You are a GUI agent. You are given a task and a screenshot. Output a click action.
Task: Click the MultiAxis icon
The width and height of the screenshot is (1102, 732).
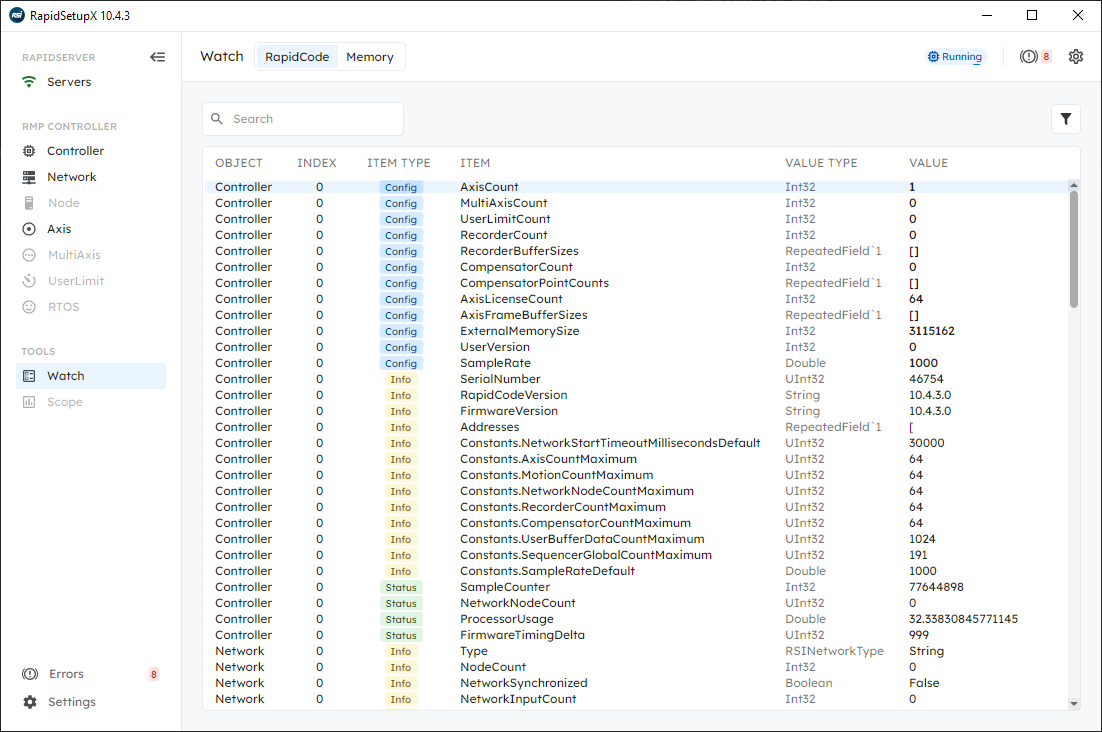coord(29,255)
